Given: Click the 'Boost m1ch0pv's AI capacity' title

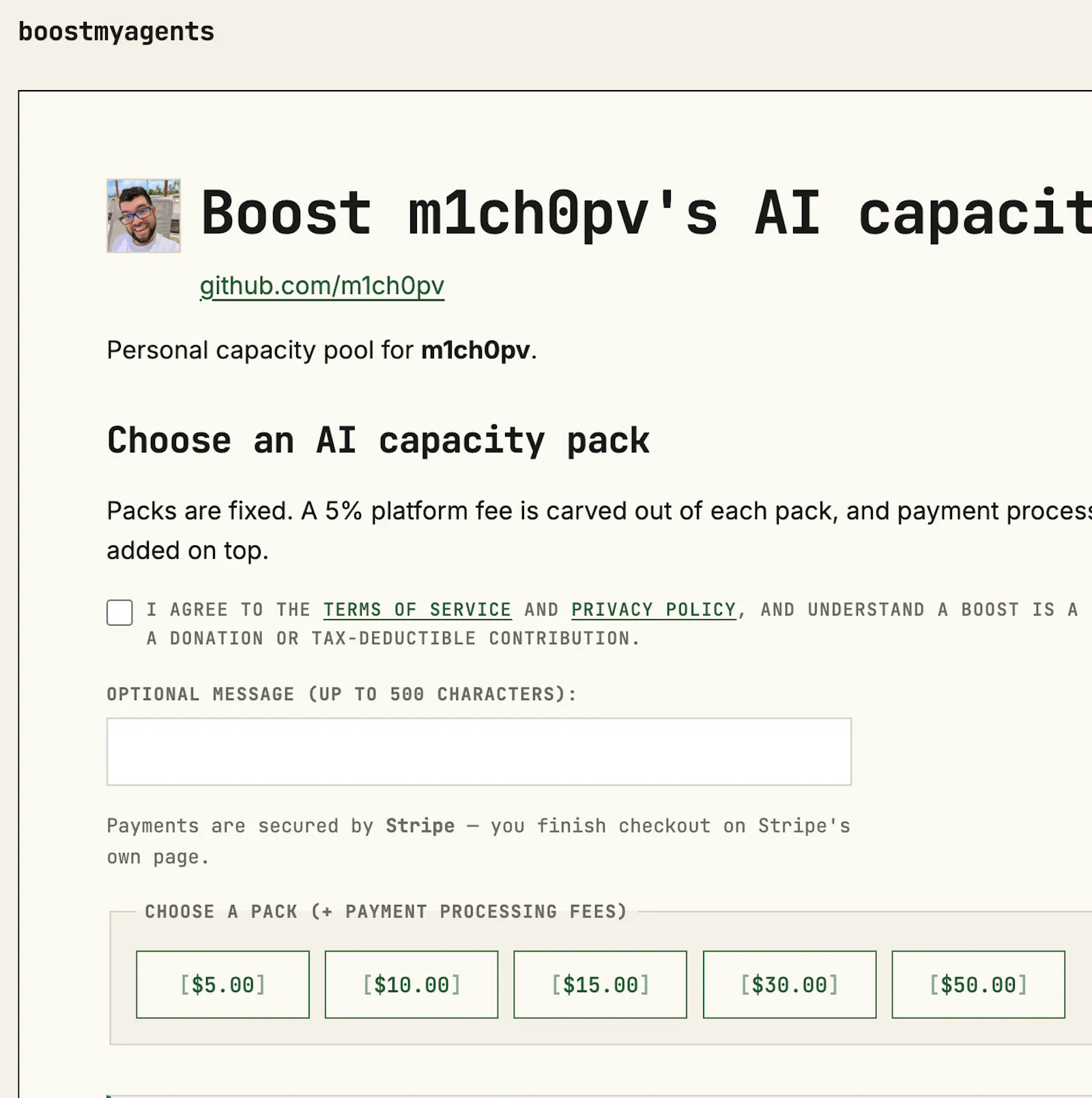Looking at the screenshot, I should (646, 214).
